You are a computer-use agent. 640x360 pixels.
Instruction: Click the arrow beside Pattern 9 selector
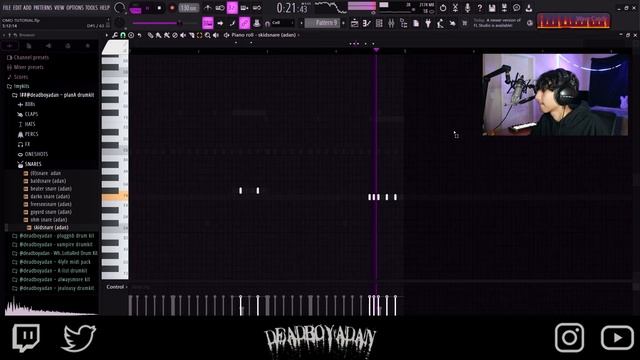click(x=343, y=23)
